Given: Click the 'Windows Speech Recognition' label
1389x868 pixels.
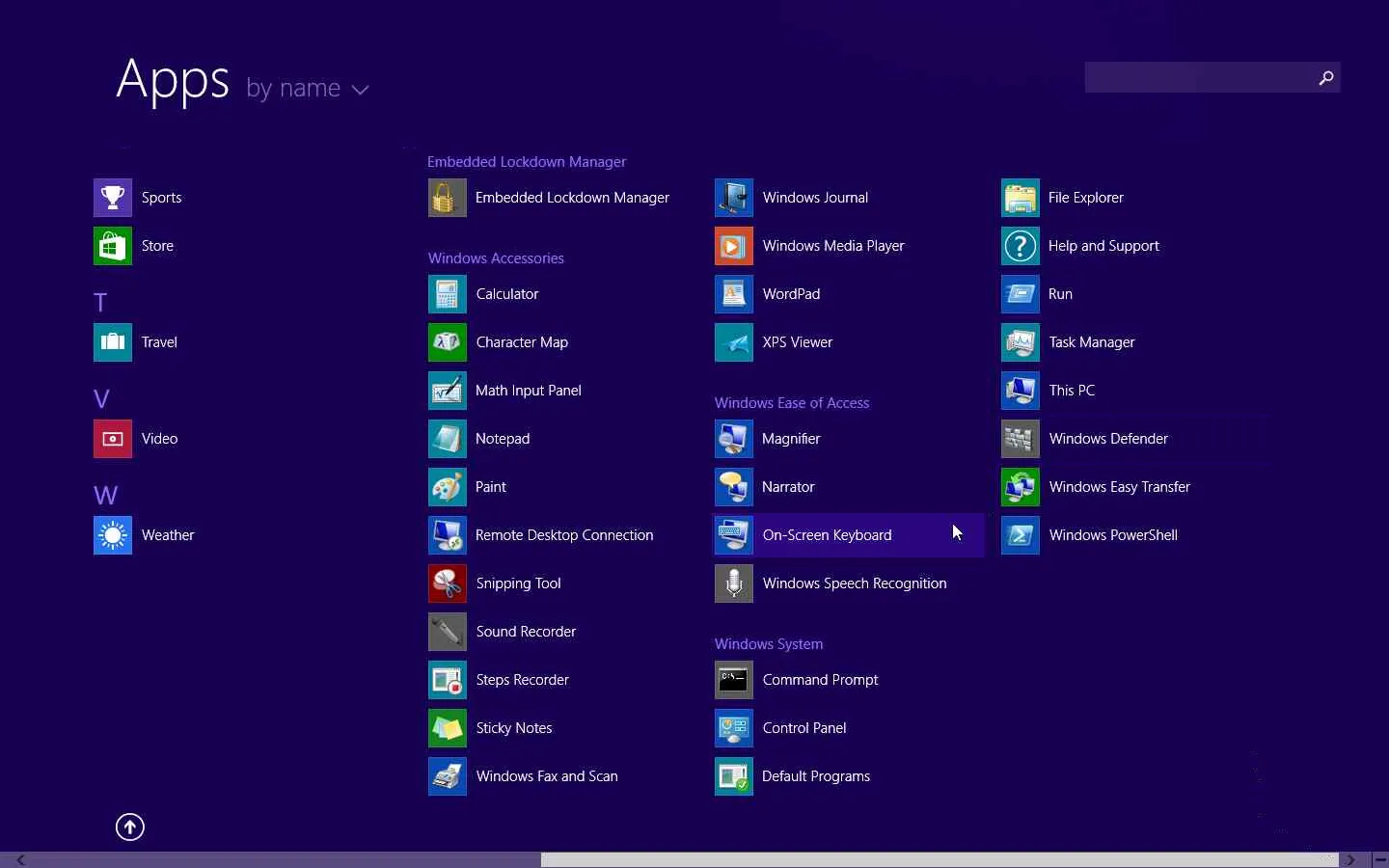Looking at the screenshot, I should coord(855,583).
